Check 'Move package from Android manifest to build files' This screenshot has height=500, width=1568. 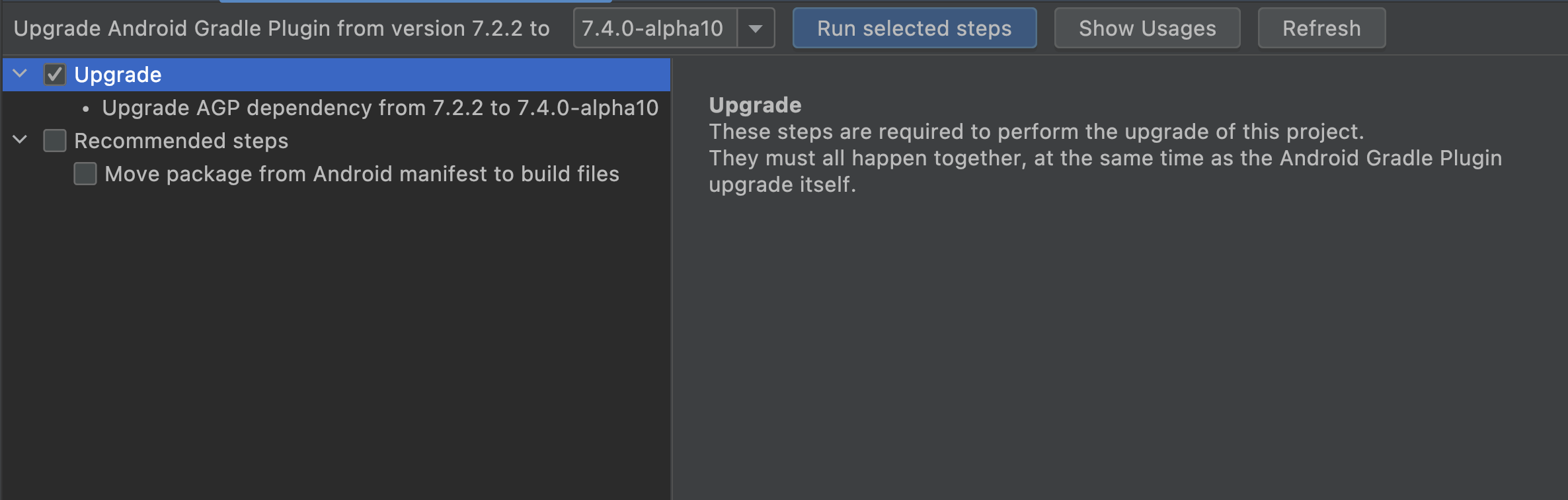[85, 173]
